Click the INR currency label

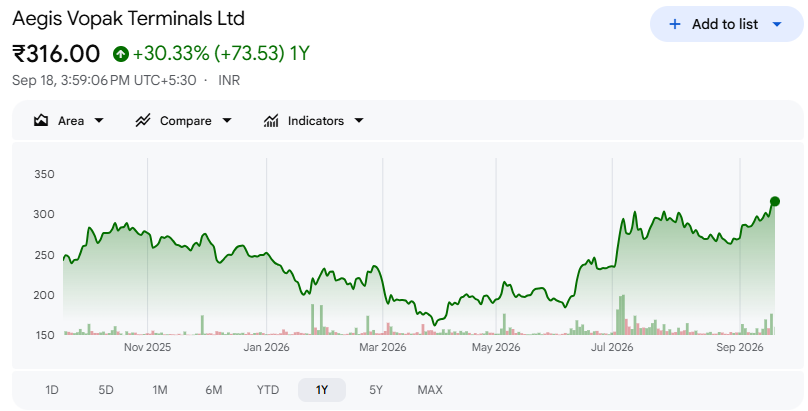229,80
